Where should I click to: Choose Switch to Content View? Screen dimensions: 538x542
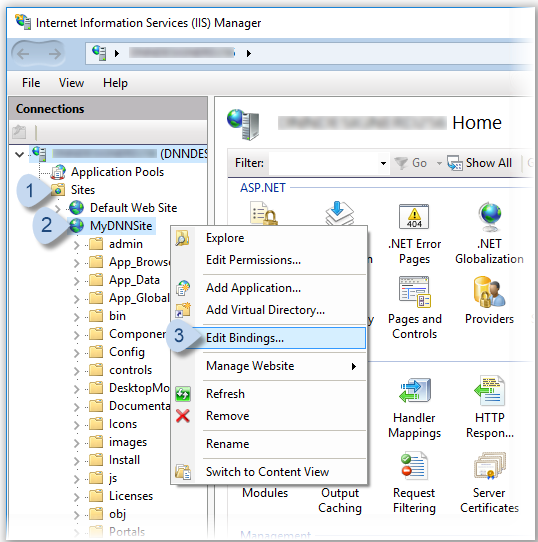click(x=269, y=472)
